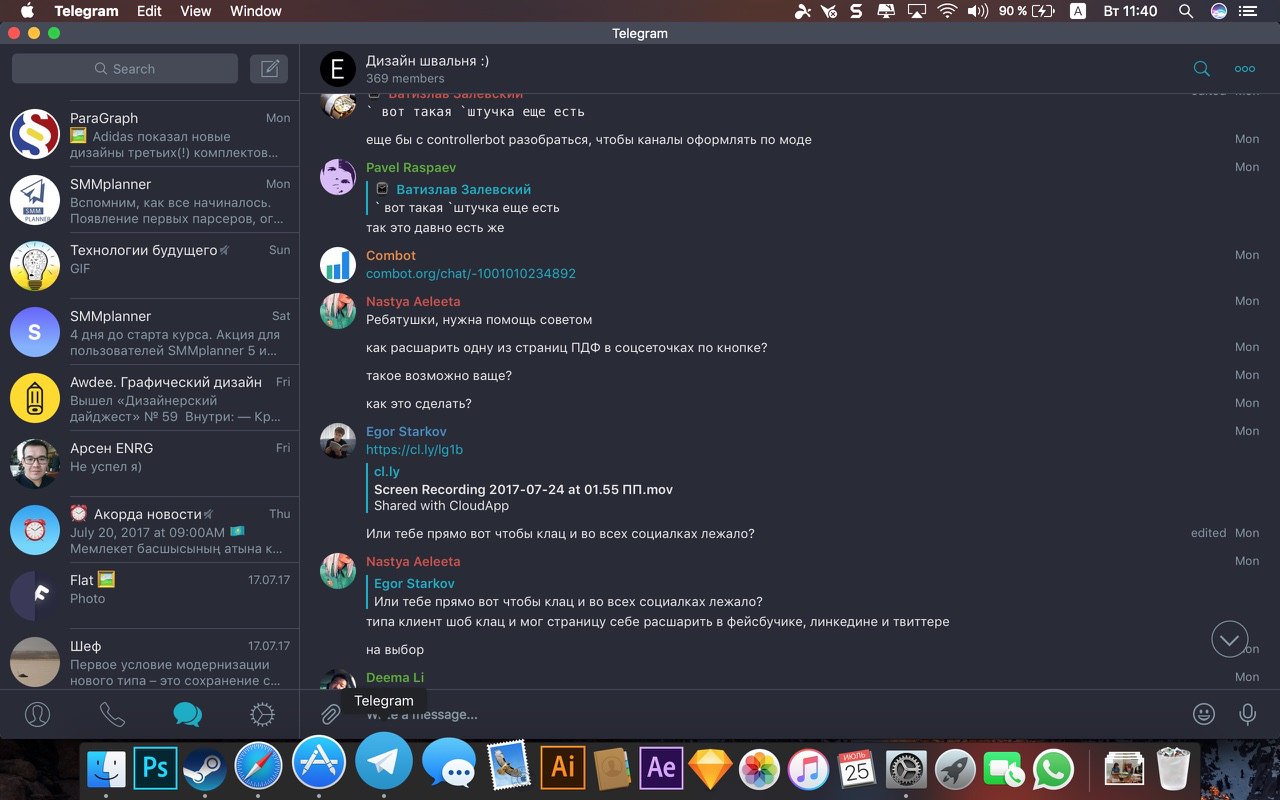The image size is (1280, 800).
Task: Click Combot sender name
Action: 391,255
